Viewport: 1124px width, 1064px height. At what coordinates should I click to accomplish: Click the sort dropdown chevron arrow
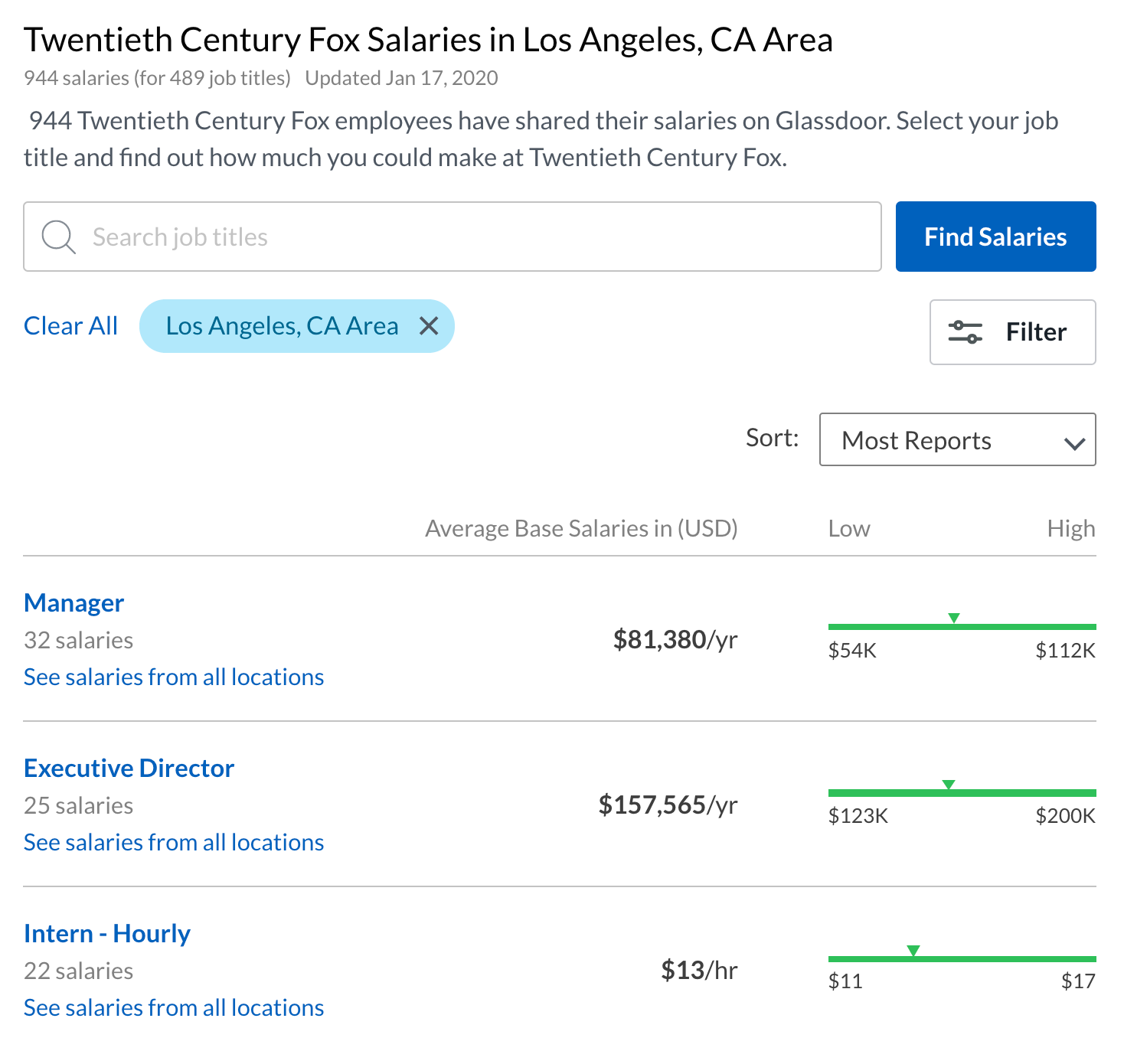pos(1075,443)
